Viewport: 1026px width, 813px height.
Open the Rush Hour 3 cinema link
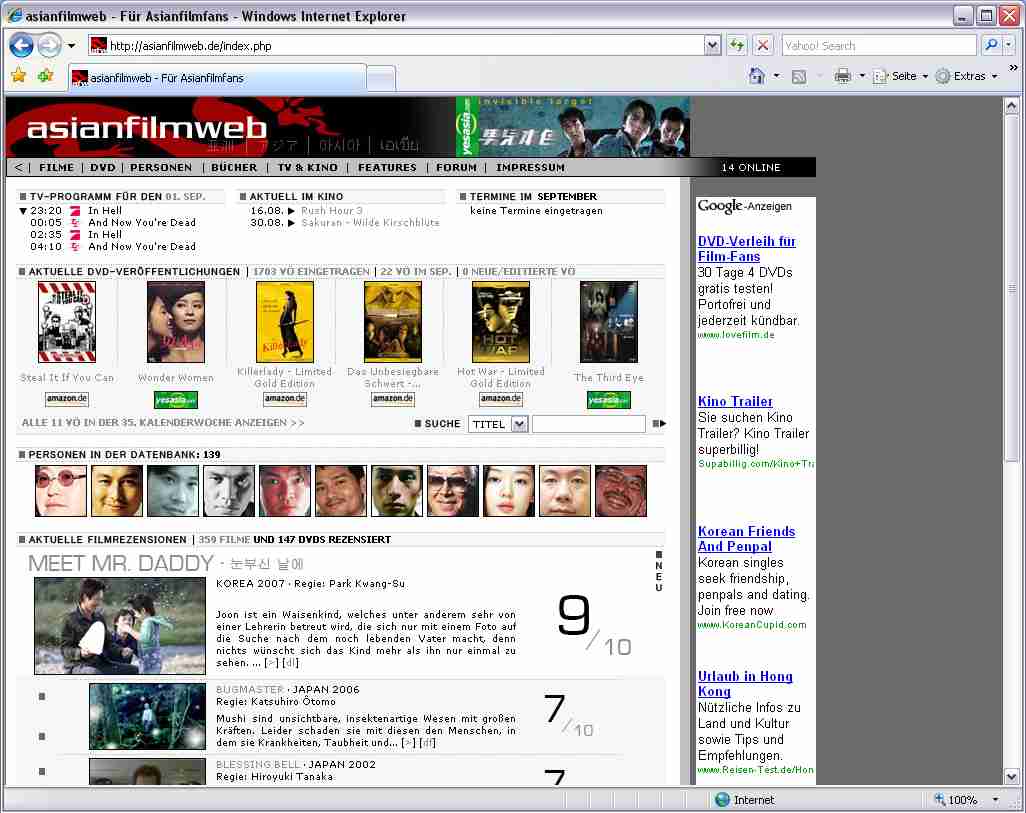pyautogui.click(x=332, y=211)
